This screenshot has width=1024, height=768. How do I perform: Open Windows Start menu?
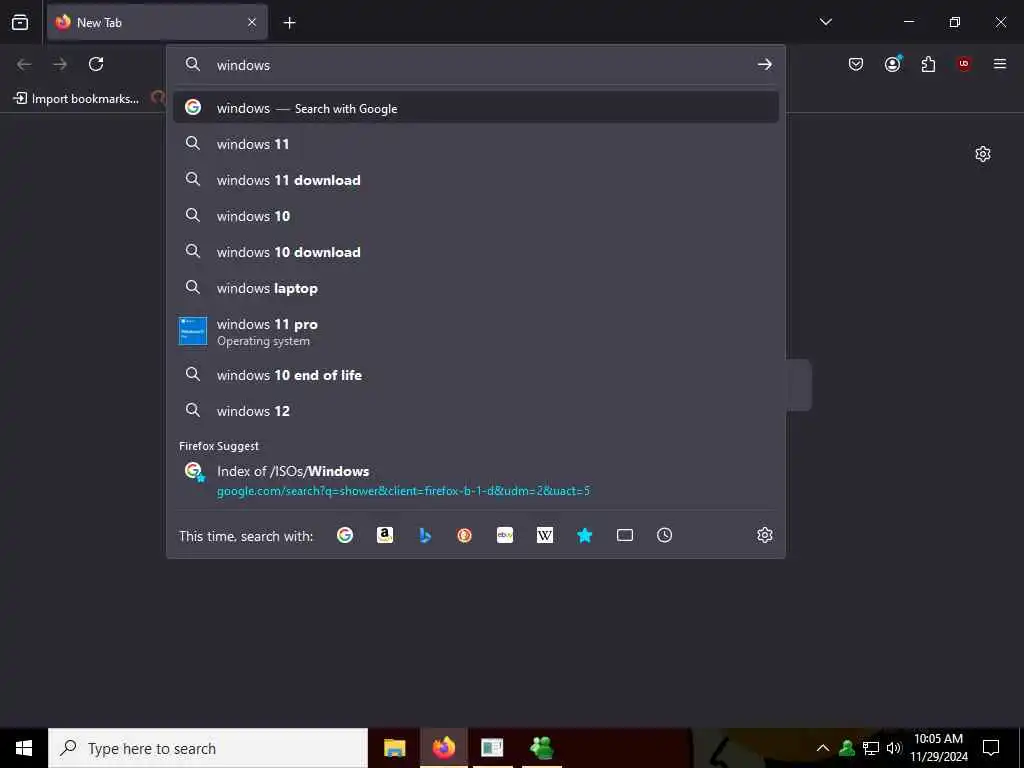24,748
